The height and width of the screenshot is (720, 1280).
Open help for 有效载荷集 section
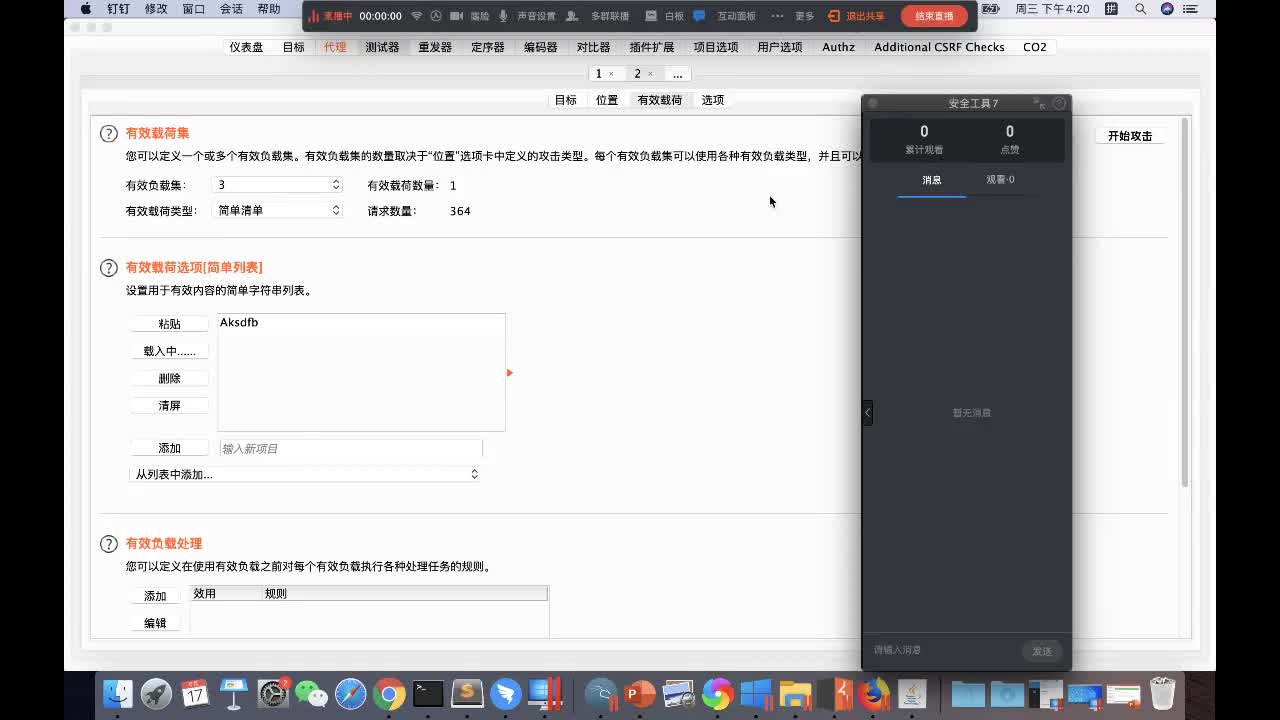tap(109, 134)
